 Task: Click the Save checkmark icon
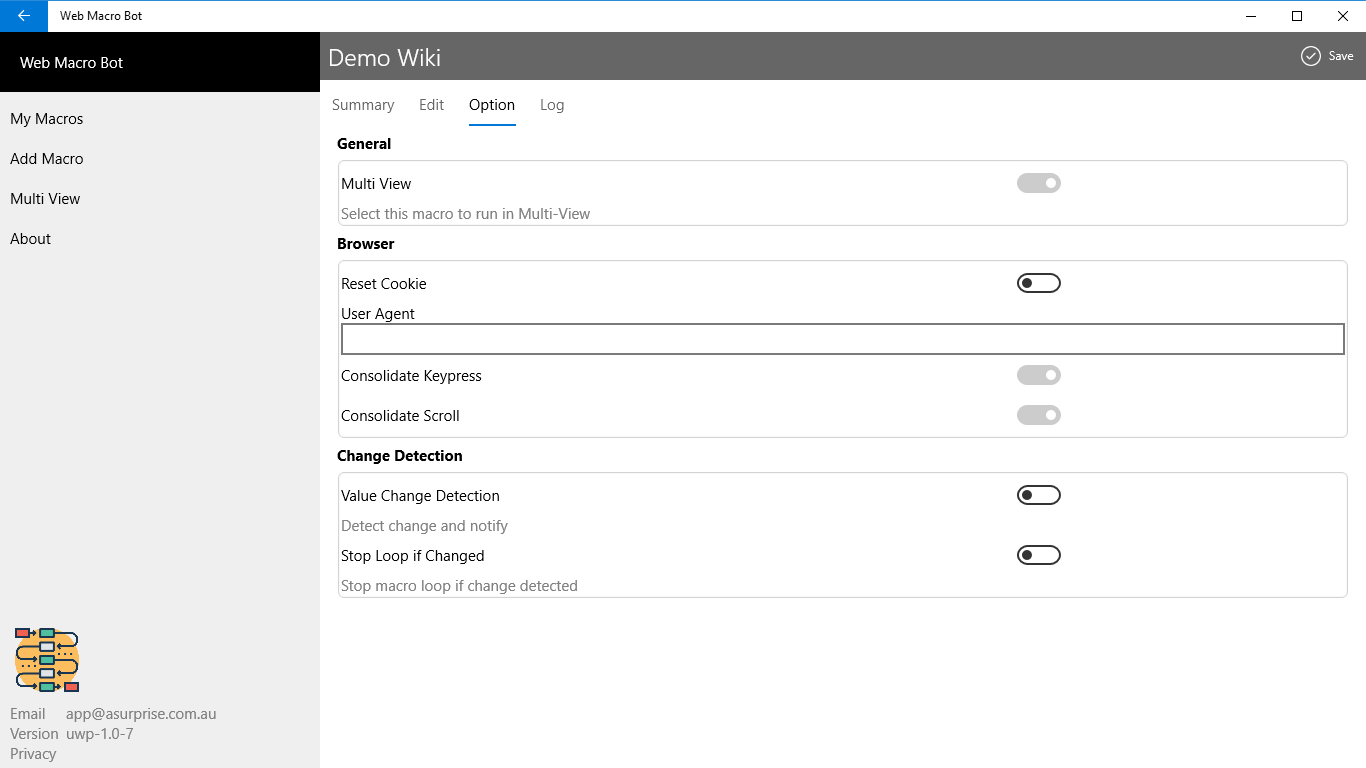coord(1310,56)
